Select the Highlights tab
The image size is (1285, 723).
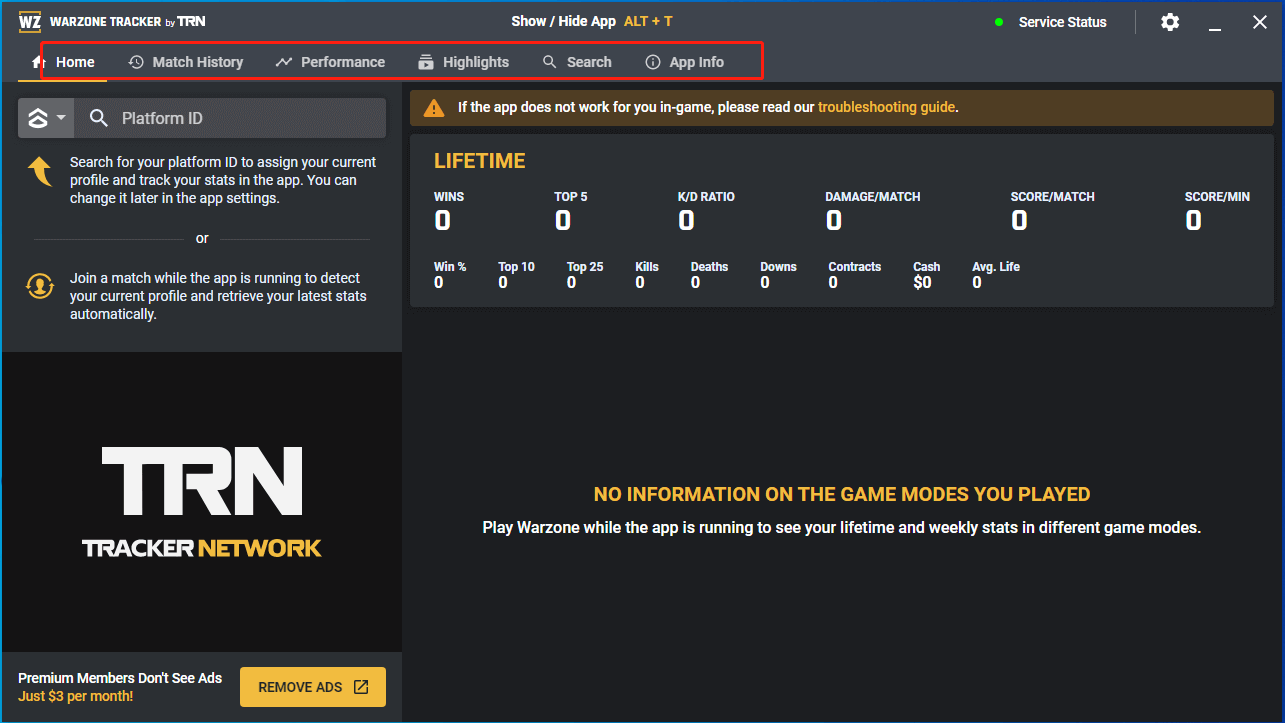(x=463, y=62)
